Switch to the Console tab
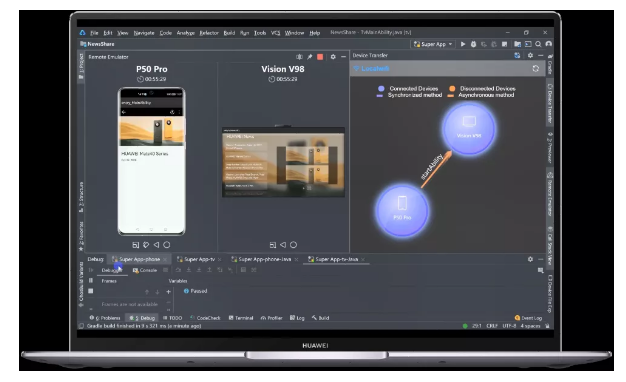The height and width of the screenshot is (382, 626). pos(145,270)
